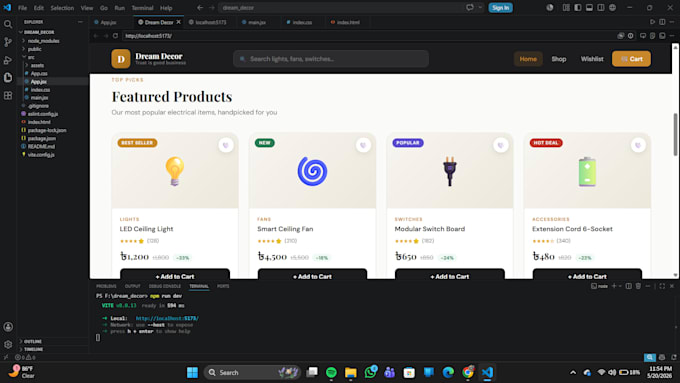Click the Smart Ceiling Fan product image
Screen dimensions: 680x383
312,171
